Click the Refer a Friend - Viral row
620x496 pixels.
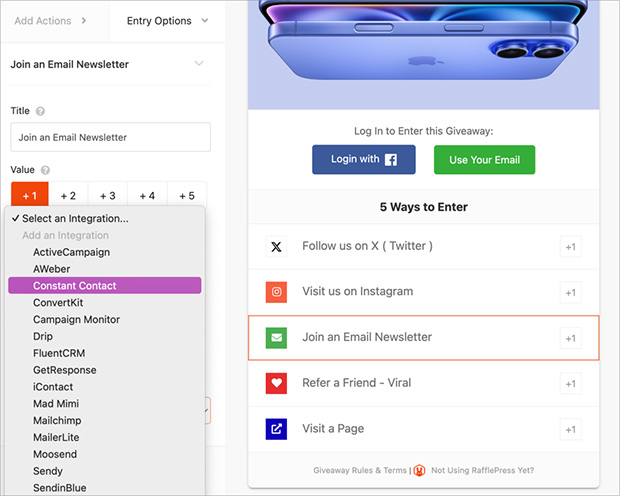point(423,383)
